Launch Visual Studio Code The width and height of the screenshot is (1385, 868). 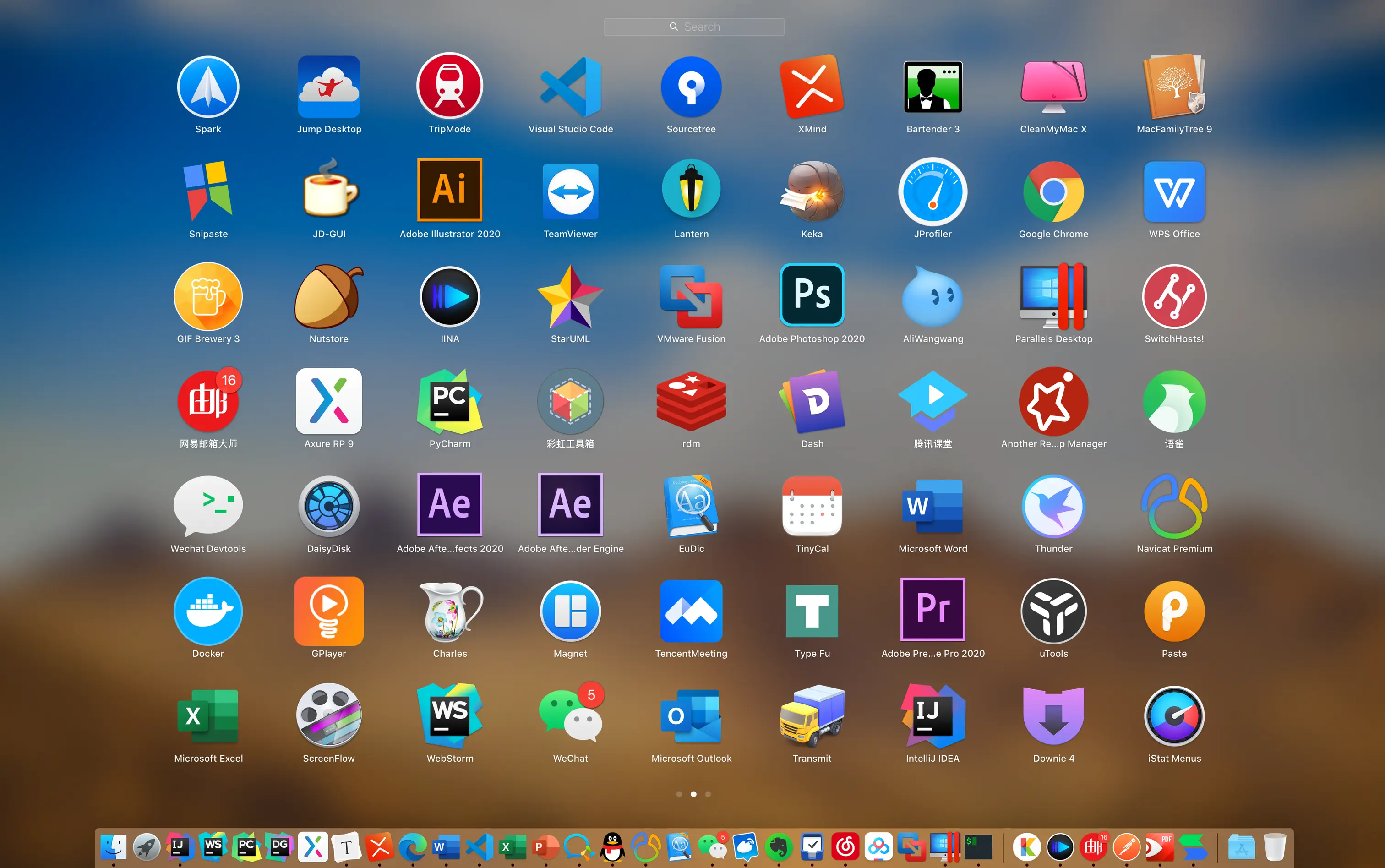tap(570, 87)
